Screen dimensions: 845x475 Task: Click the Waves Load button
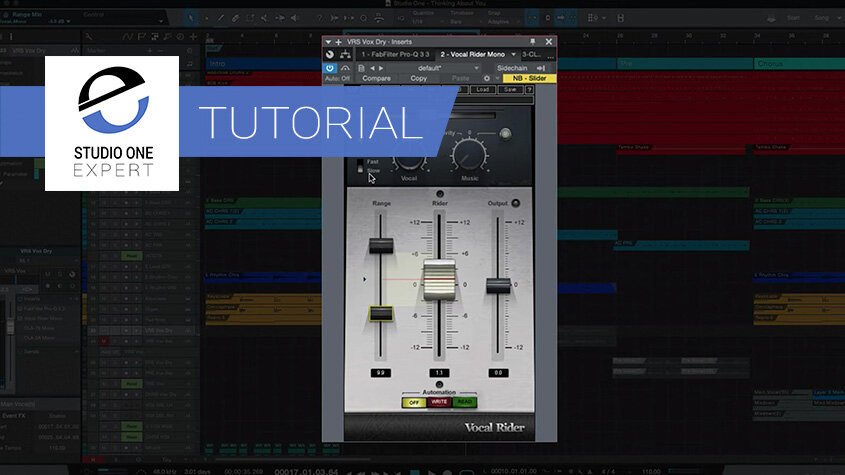point(482,90)
